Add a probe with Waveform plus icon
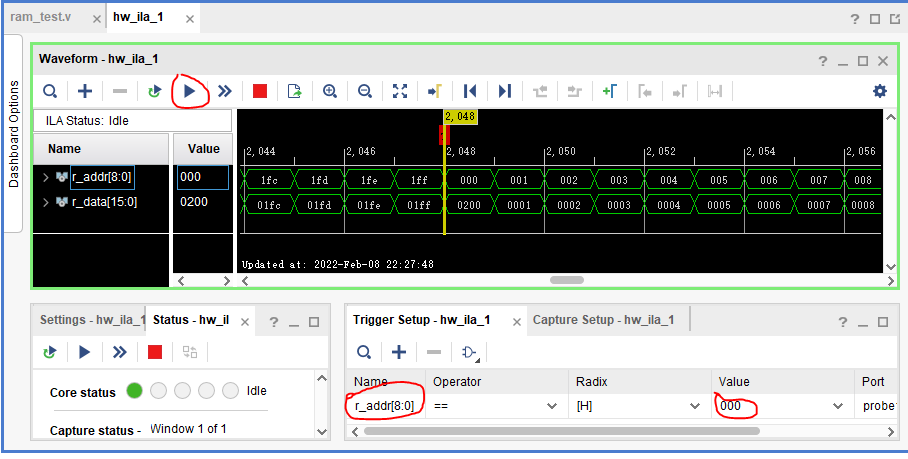The height and width of the screenshot is (459, 908). [x=85, y=91]
